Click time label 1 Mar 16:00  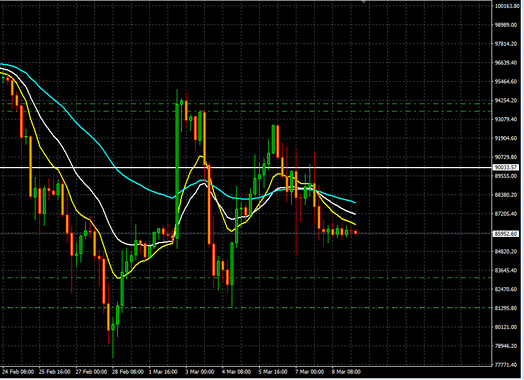click(163, 372)
